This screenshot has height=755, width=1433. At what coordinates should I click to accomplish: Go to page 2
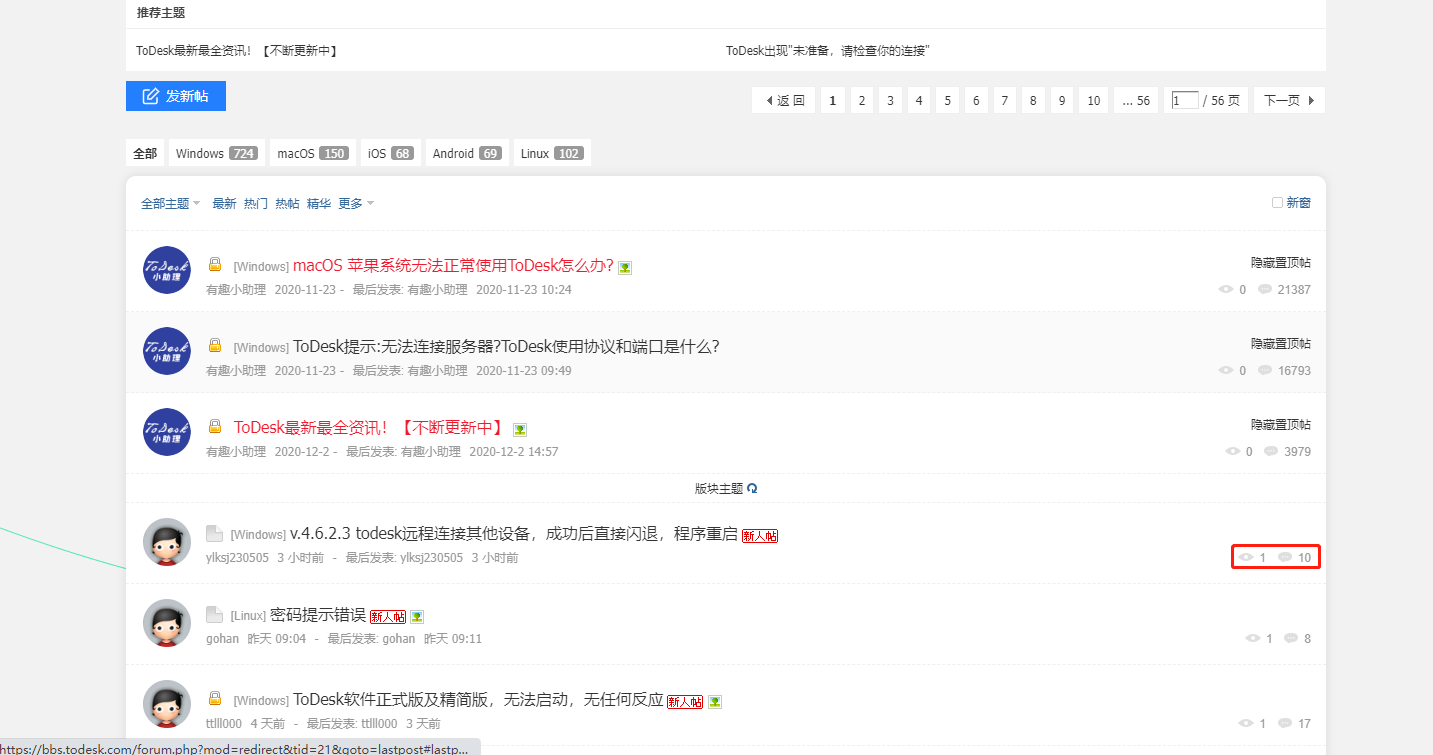862,100
